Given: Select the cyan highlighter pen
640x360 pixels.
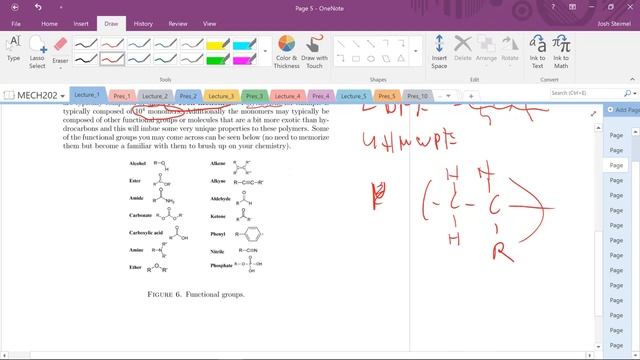Looking at the screenshot, I should coord(244,44).
